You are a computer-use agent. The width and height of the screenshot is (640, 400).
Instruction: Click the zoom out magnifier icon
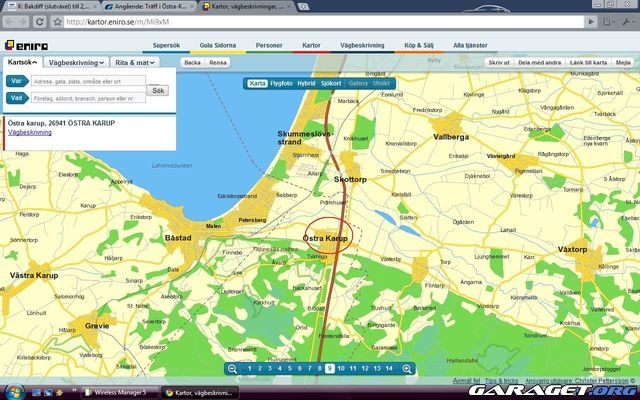coord(232,369)
